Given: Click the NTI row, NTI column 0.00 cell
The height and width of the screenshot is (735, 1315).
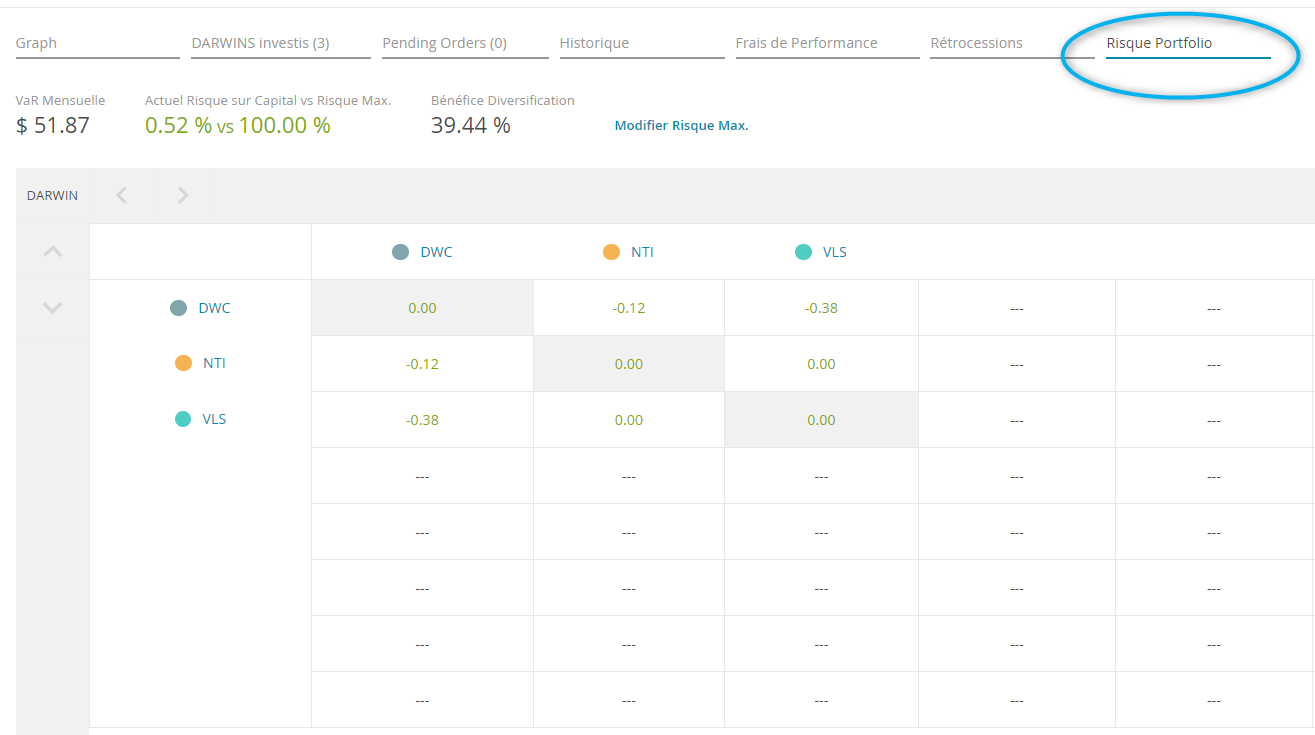Looking at the screenshot, I should (x=629, y=364).
